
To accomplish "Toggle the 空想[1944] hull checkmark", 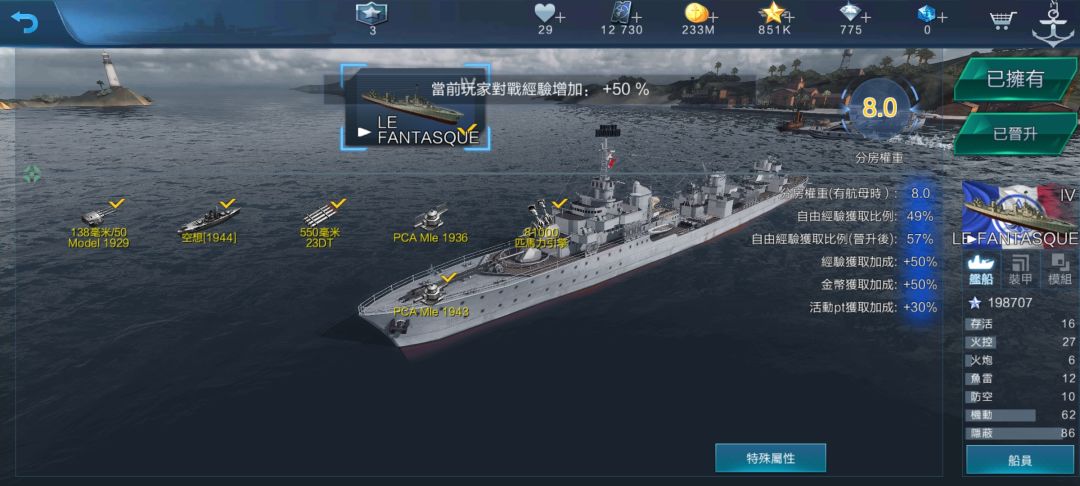I will 228,203.
